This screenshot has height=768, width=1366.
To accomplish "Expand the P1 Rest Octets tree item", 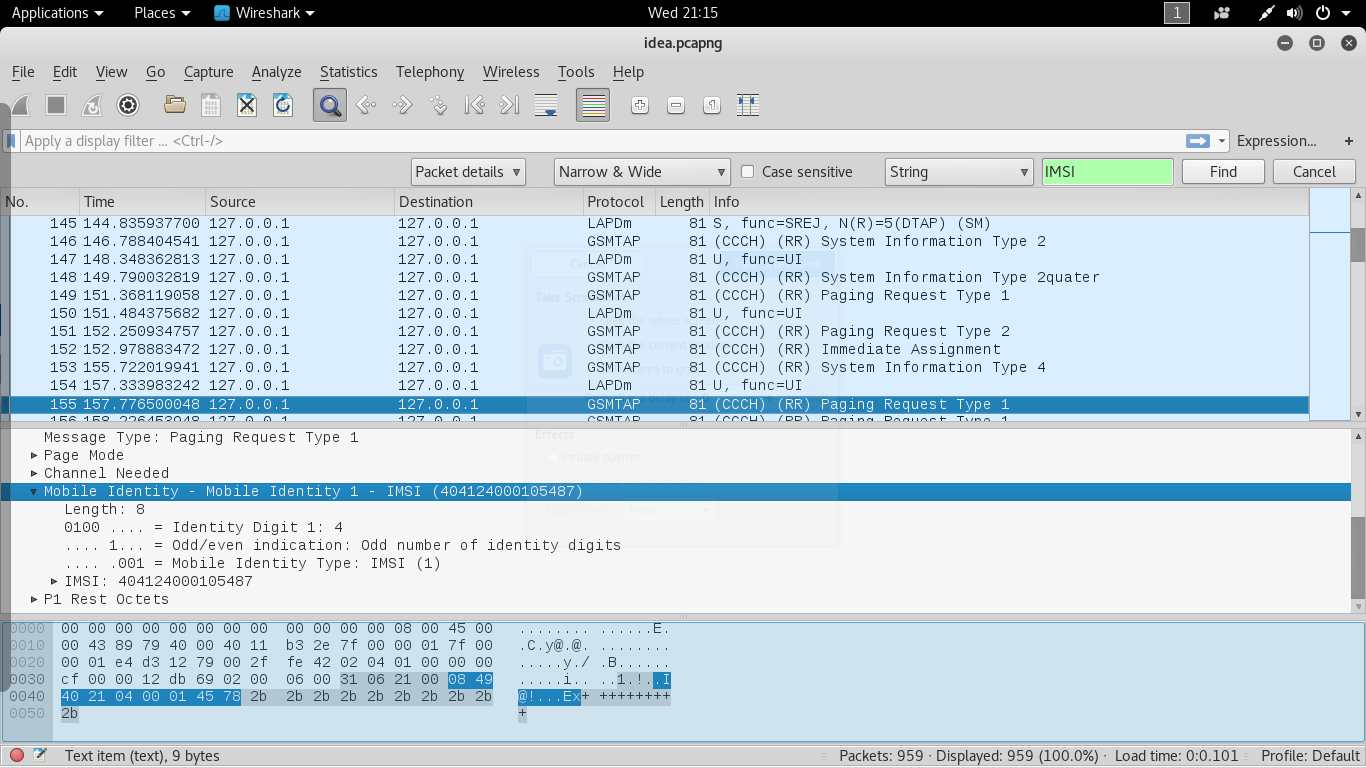I will click(x=34, y=599).
